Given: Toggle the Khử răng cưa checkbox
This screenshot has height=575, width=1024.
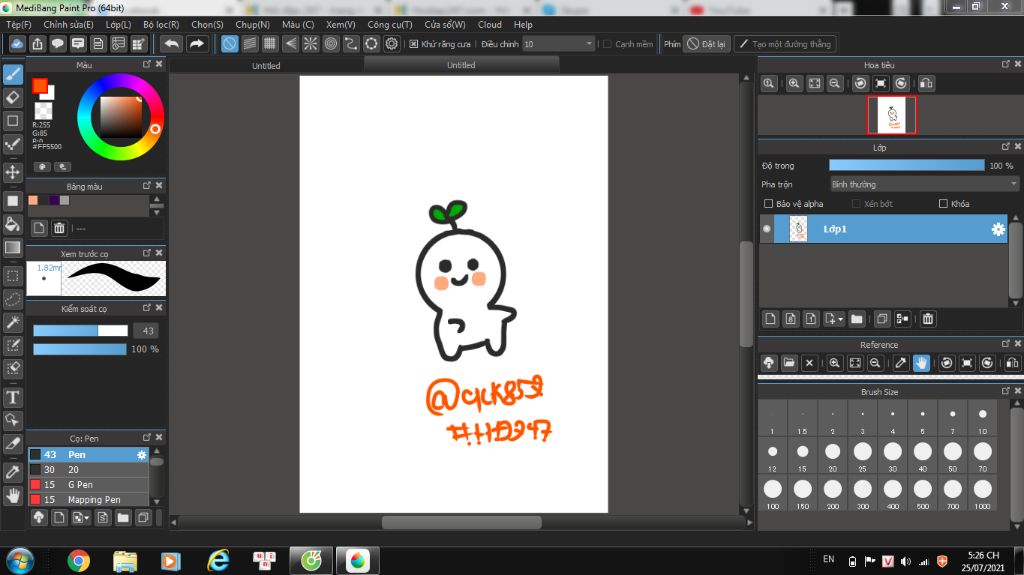Looking at the screenshot, I should pos(413,44).
